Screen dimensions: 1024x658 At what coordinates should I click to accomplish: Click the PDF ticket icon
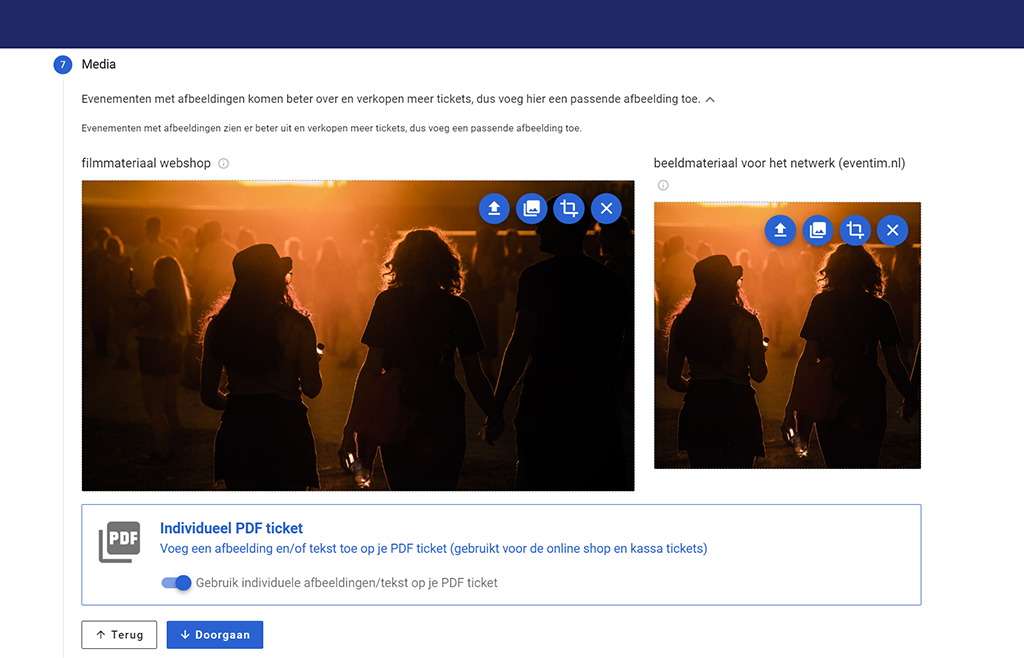[x=119, y=541]
